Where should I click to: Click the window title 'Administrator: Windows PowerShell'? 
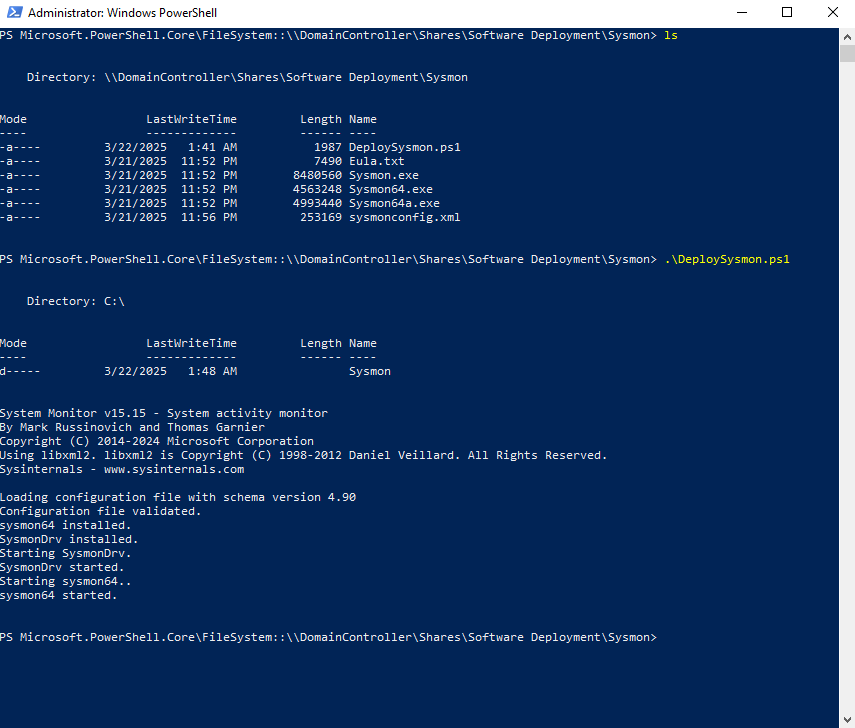point(122,14)
